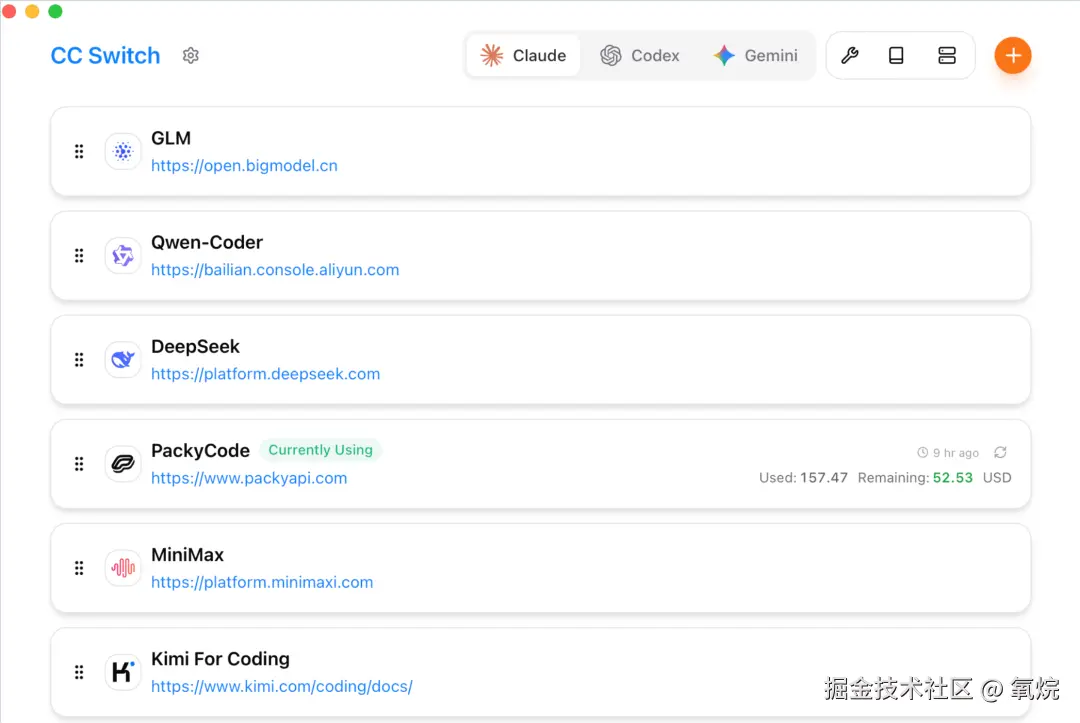Click the Remaining 52.53 value
Screen dimensions: 1080x723
click(x=915, y=478)
